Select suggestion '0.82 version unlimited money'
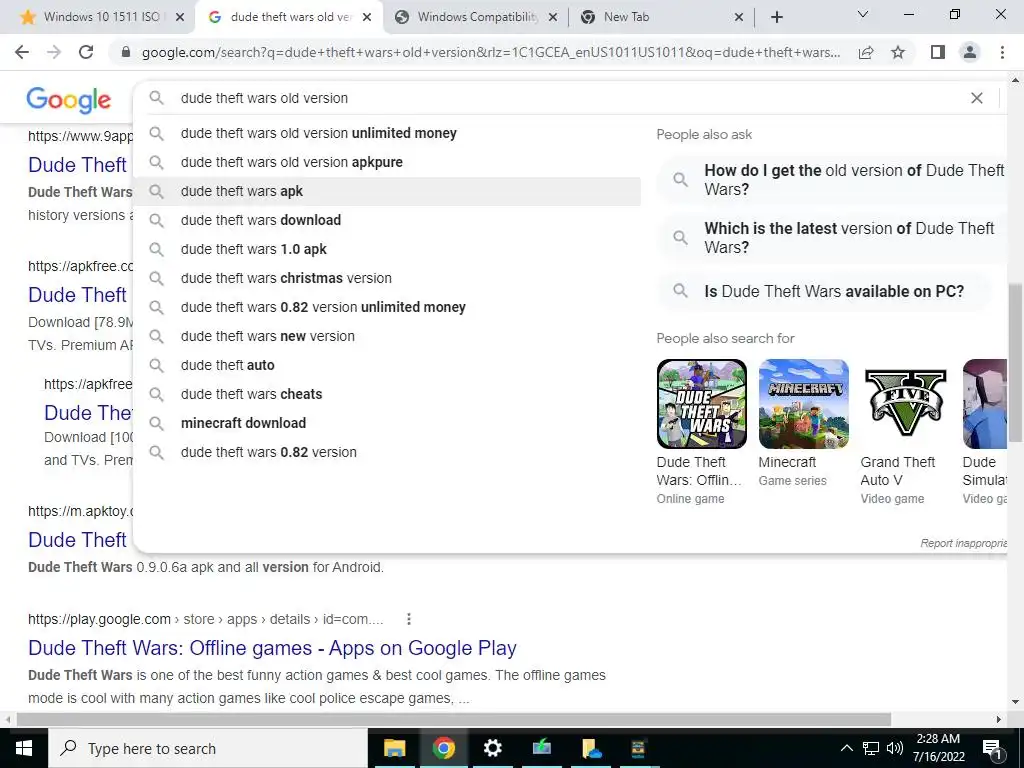 pos(387,307)
